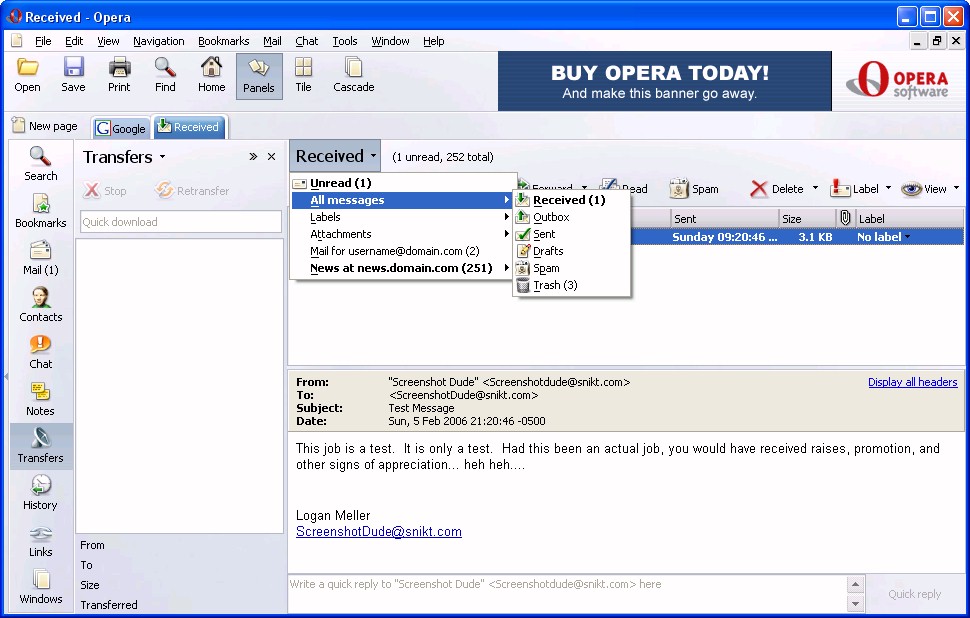Expand News at news.domain.com (251) submenu
Screen dimensions: 970x618
click(x=401, y=268)
